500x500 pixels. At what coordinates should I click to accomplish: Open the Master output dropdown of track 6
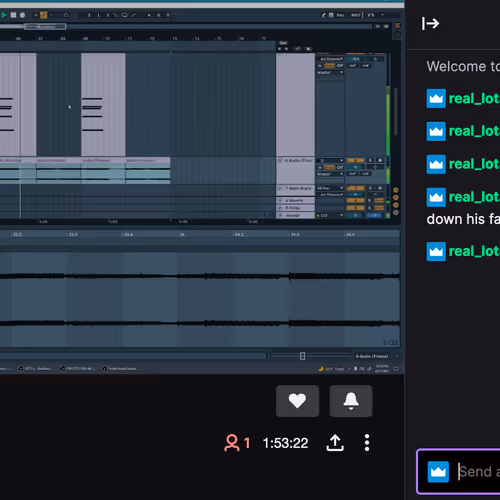click(x=330, y=174)
